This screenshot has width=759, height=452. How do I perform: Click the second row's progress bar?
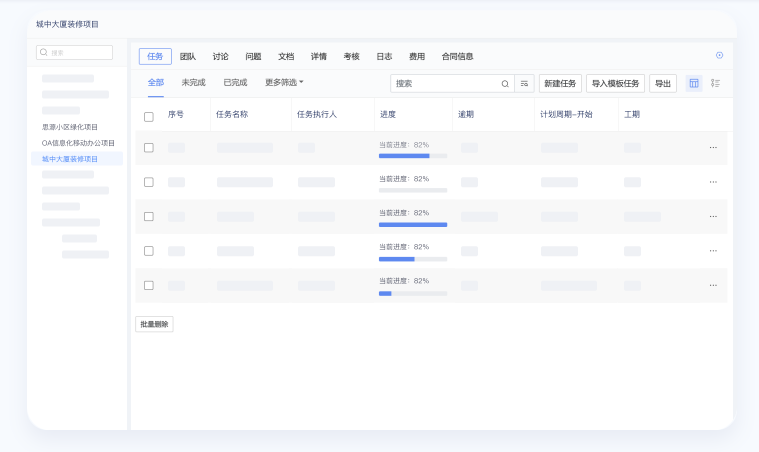coord(412,190)
